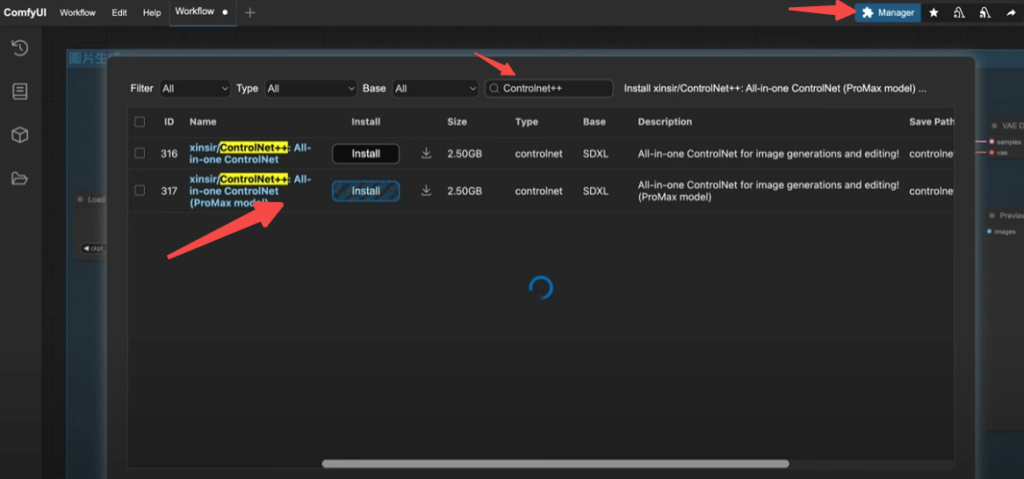Select the unsaved Workflow tab

202,12
